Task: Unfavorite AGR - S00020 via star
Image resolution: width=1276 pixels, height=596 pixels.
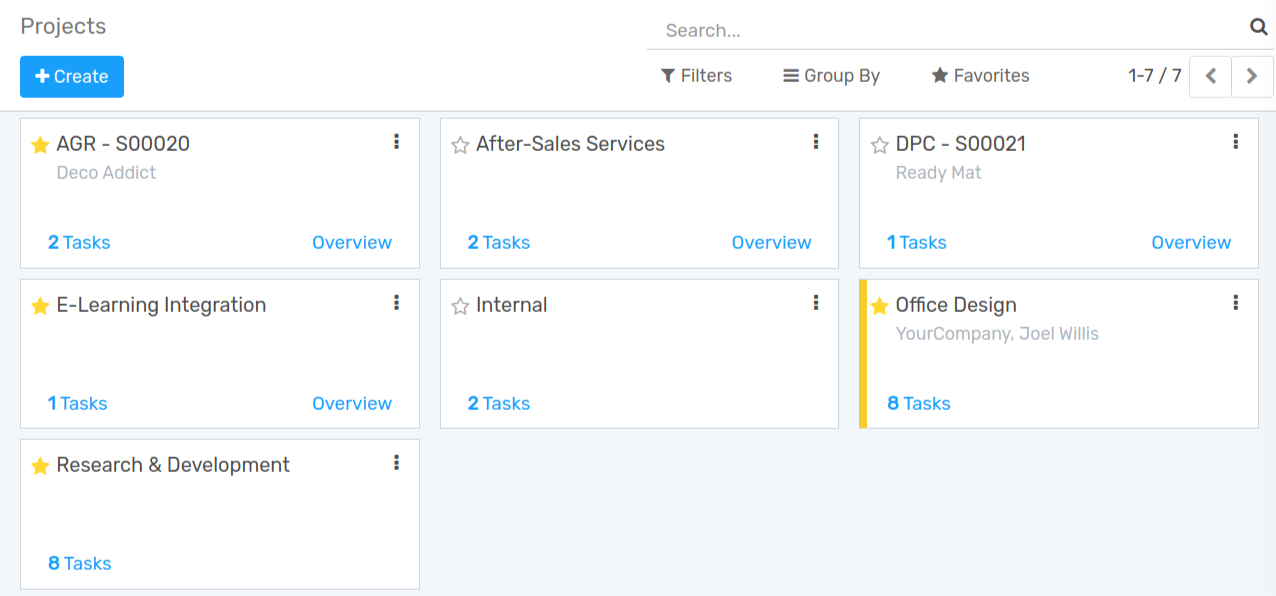Action: [x=40, y=145]
